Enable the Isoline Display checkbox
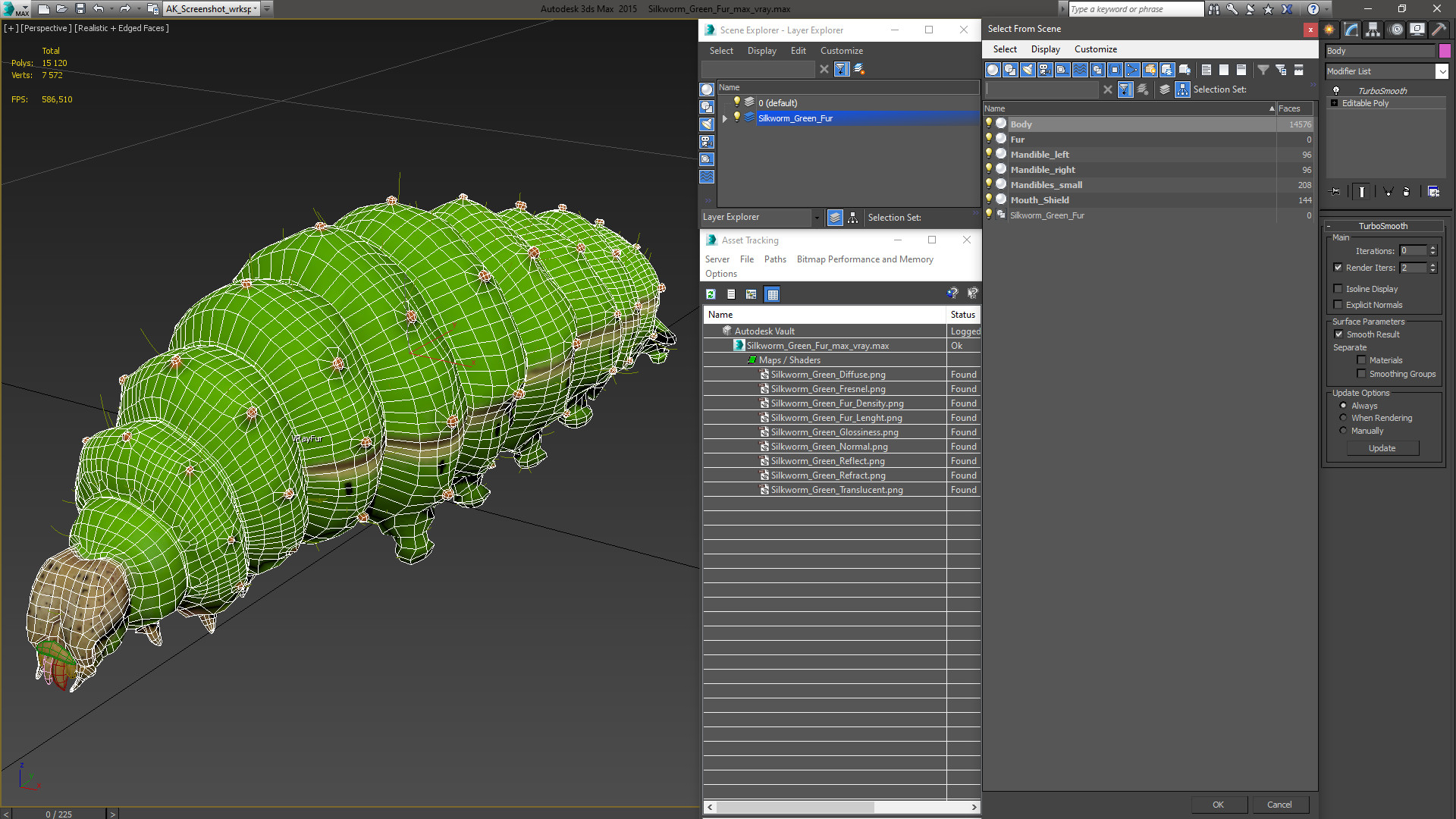Viewport: 1456px width, 819px height. click(1338, 289)
